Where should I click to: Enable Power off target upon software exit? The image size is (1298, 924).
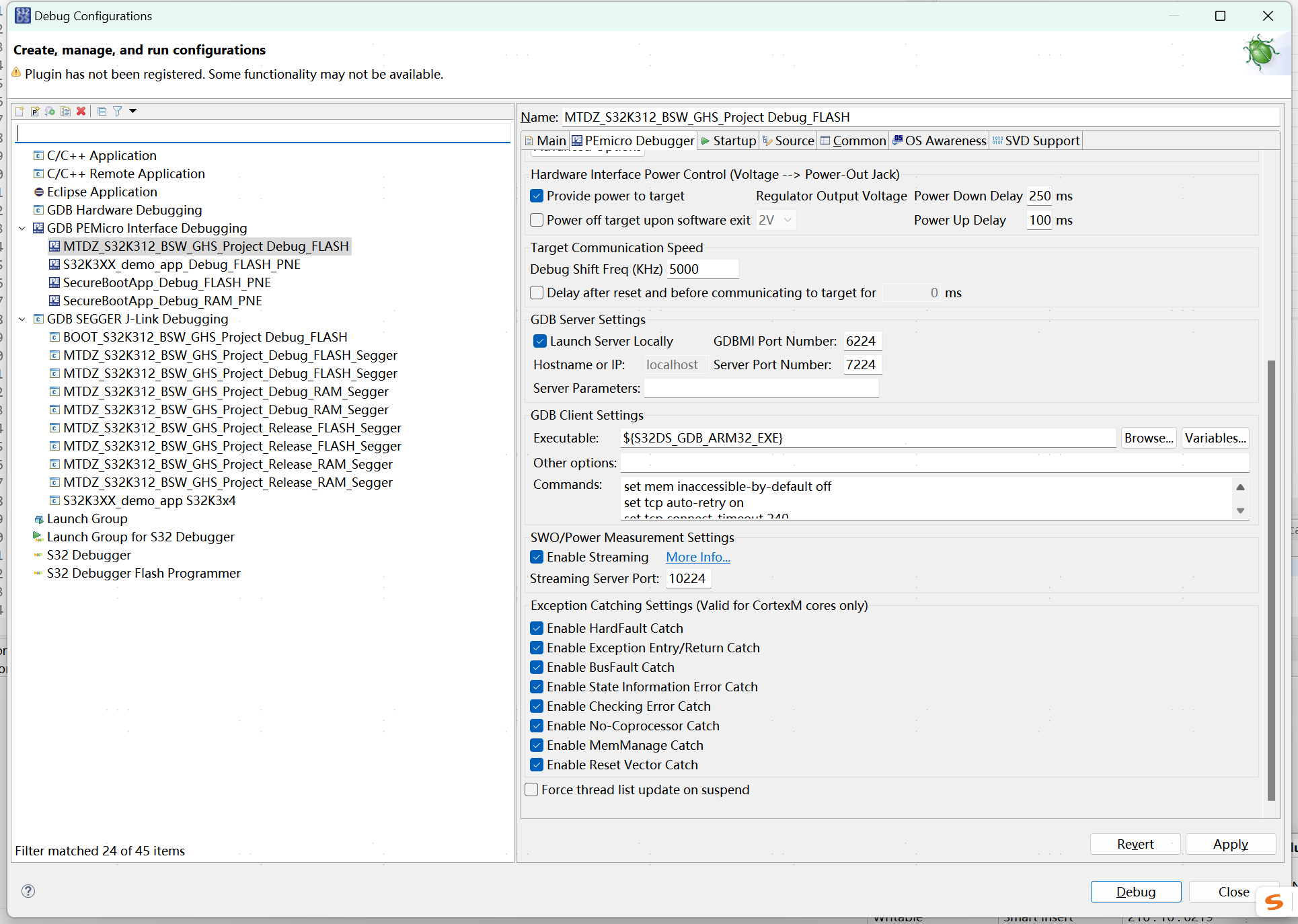537,220
